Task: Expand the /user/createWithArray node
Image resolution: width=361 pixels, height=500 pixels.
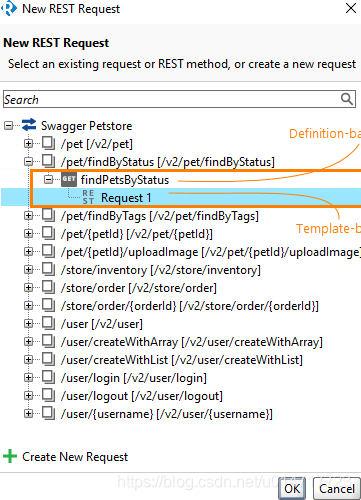Action: pyautogui.click(x=28, y=342)
